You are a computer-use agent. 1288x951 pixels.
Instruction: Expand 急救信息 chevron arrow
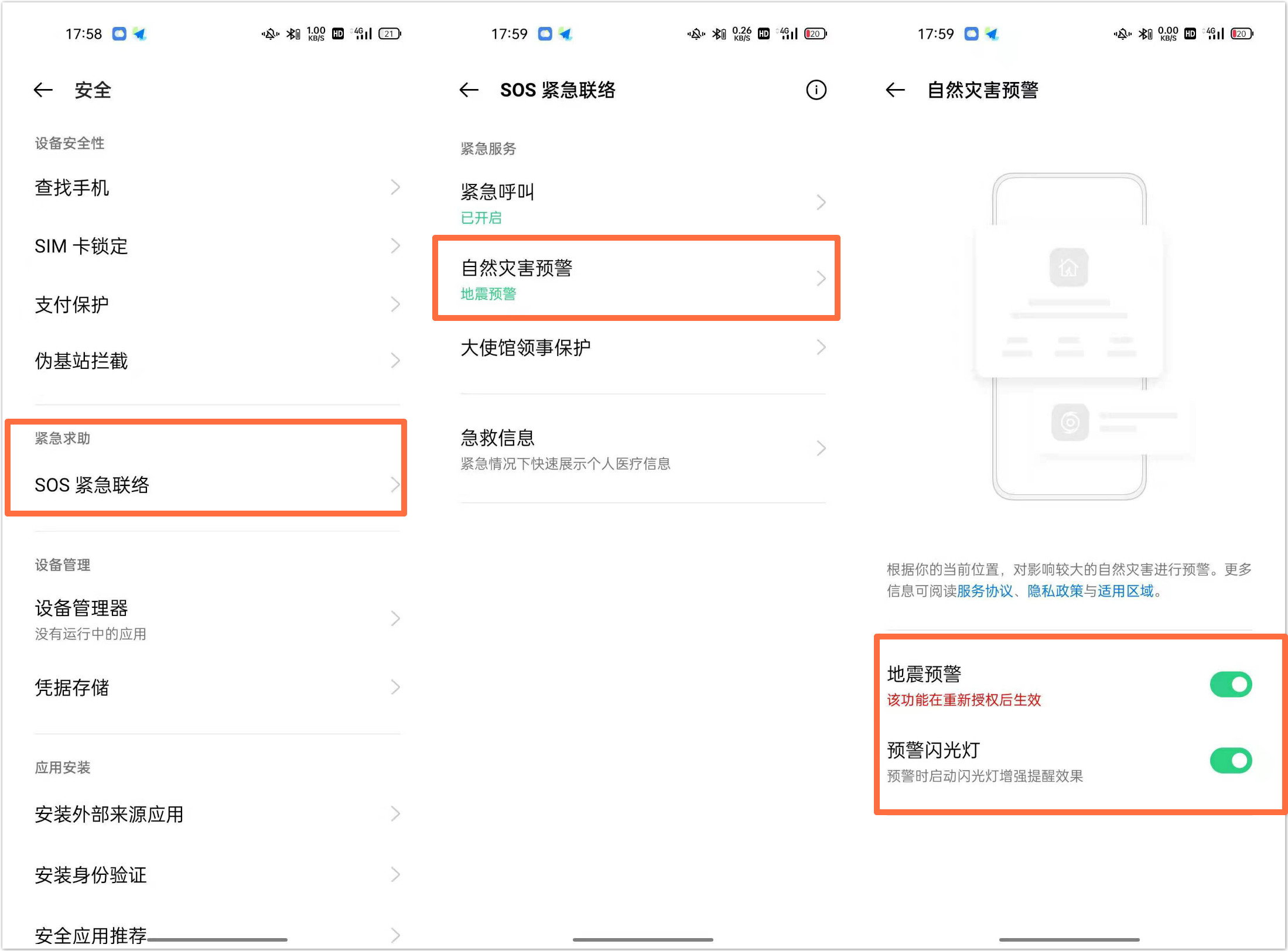[821, 449]
